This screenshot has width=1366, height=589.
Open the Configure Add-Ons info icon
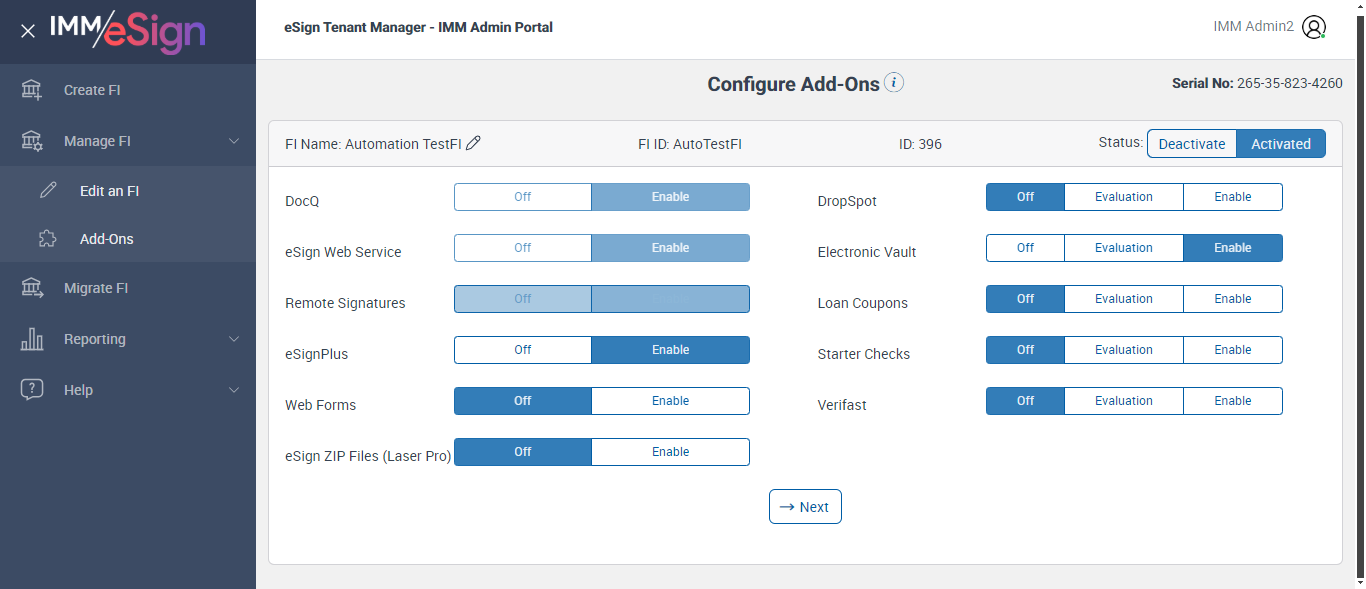pos(894,83)
